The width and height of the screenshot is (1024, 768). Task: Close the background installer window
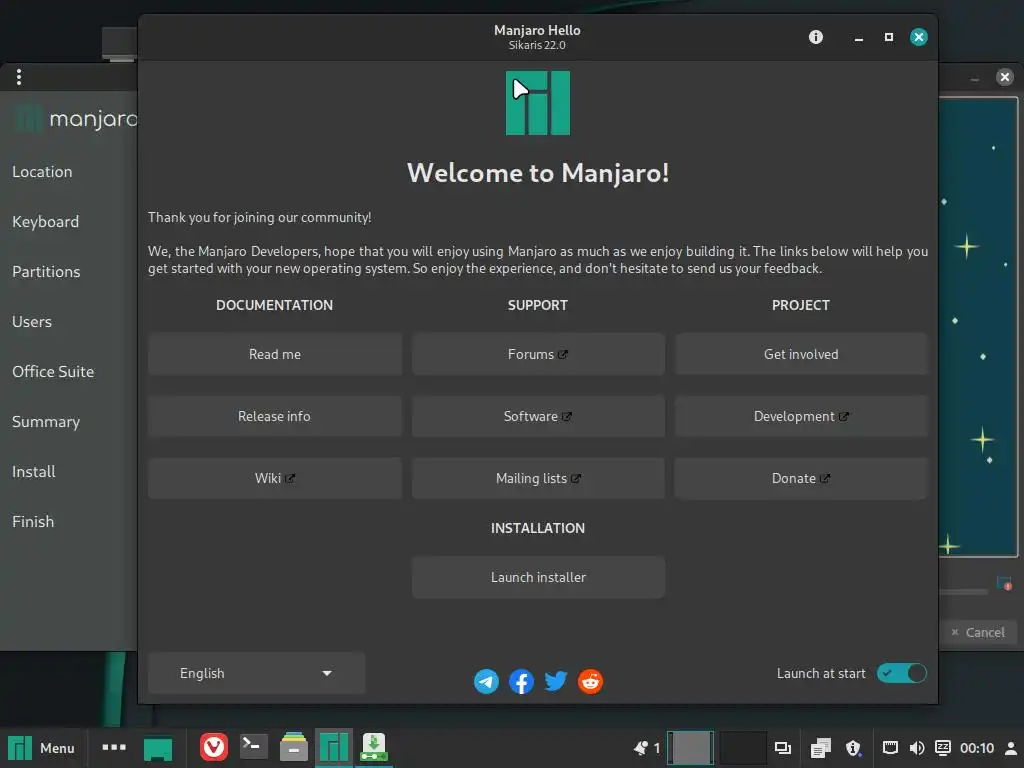[x=1004, y=77]
